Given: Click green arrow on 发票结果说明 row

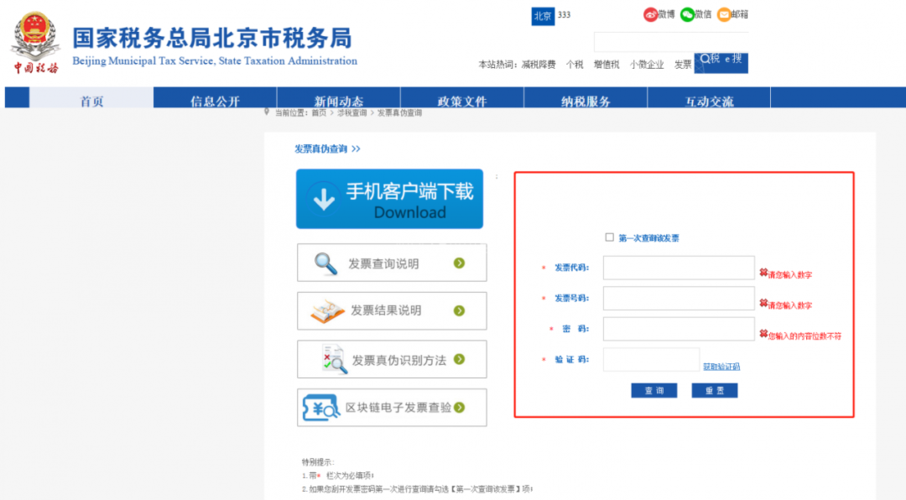Looking at the screenshot, I should 459,311.
